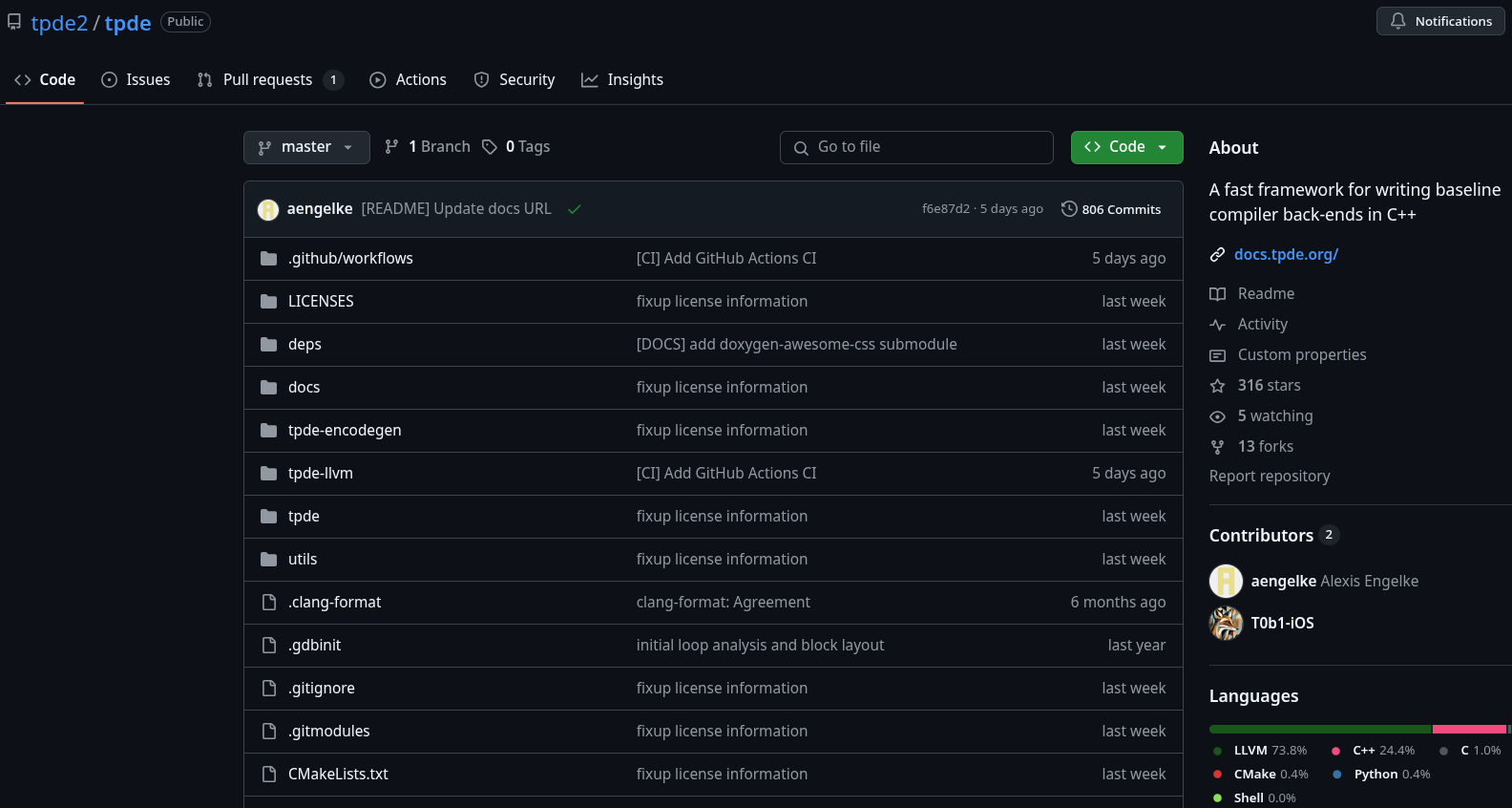This screenshot has width=1512, height=808.
Task: Click the fork icon beside 13 forks
Action: coord(1217,447)
